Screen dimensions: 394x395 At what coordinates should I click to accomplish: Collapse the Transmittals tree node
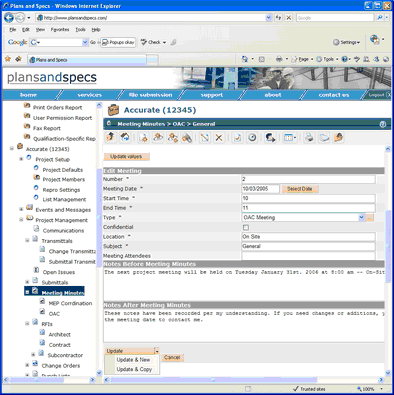27,240
